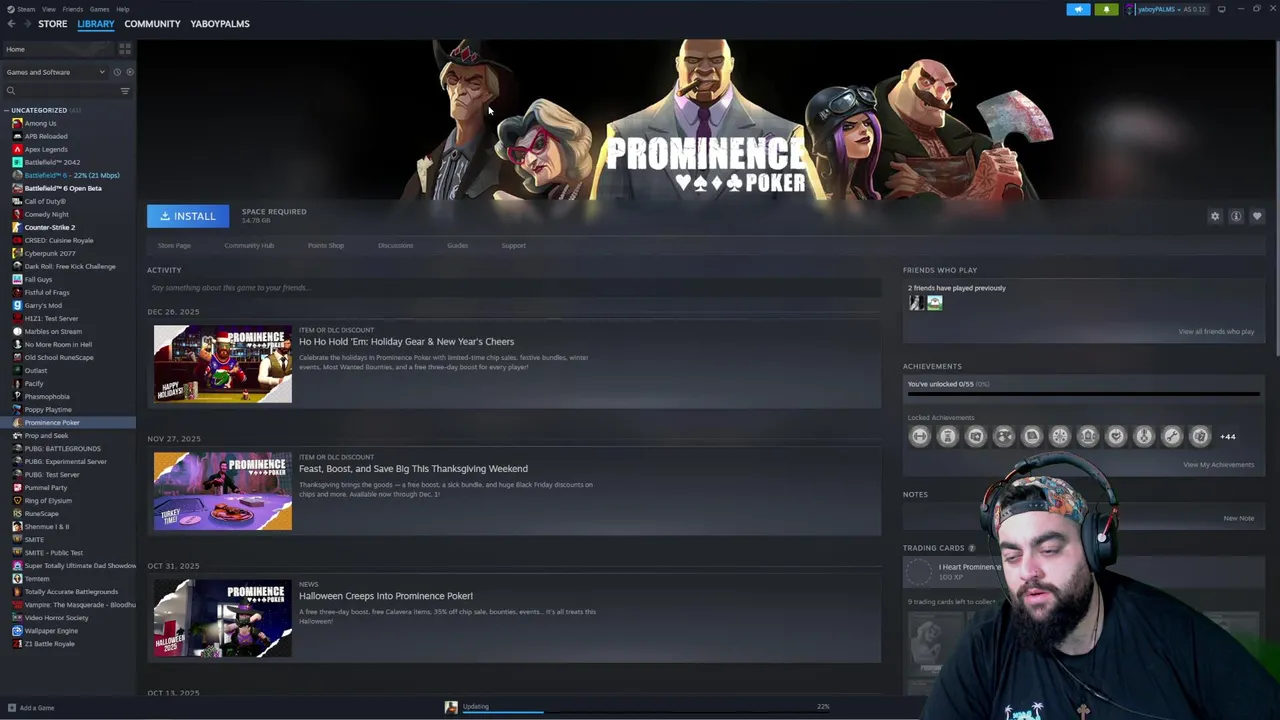Add to favorites with heart icon
The image size is (1280, 720).
point(1257,216)
